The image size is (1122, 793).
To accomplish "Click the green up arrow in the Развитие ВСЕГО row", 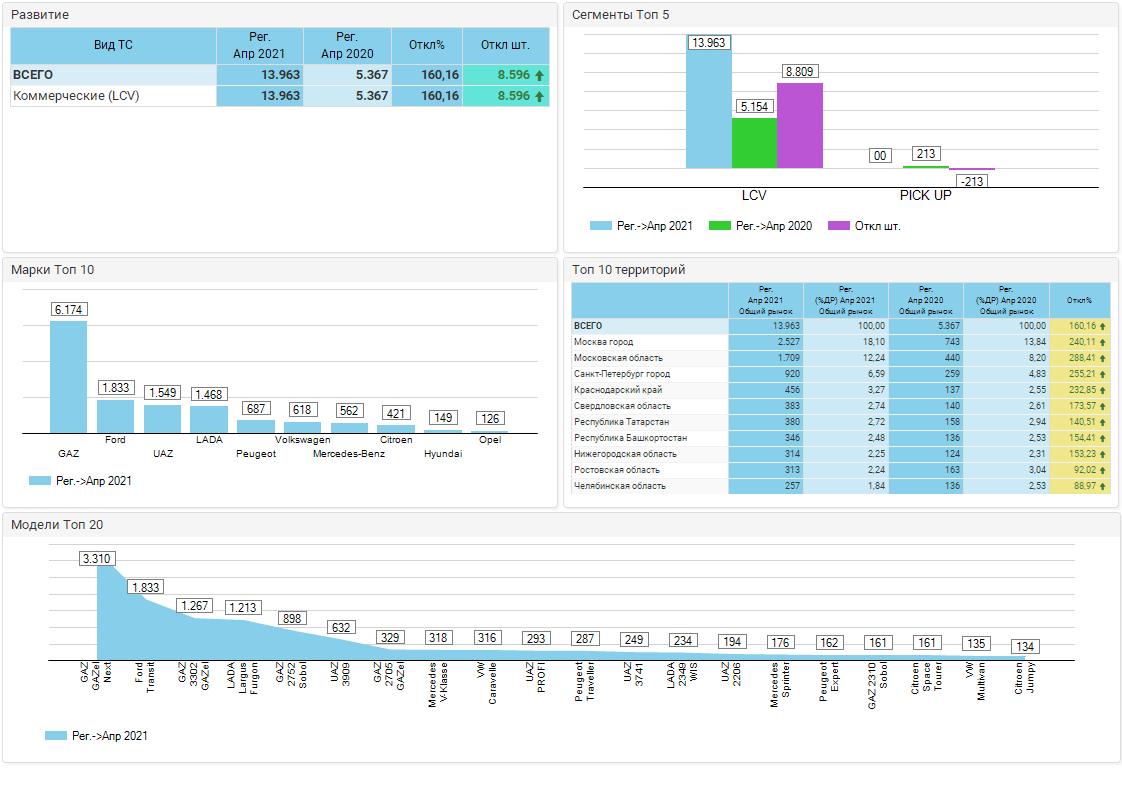I will pos(540,75).
